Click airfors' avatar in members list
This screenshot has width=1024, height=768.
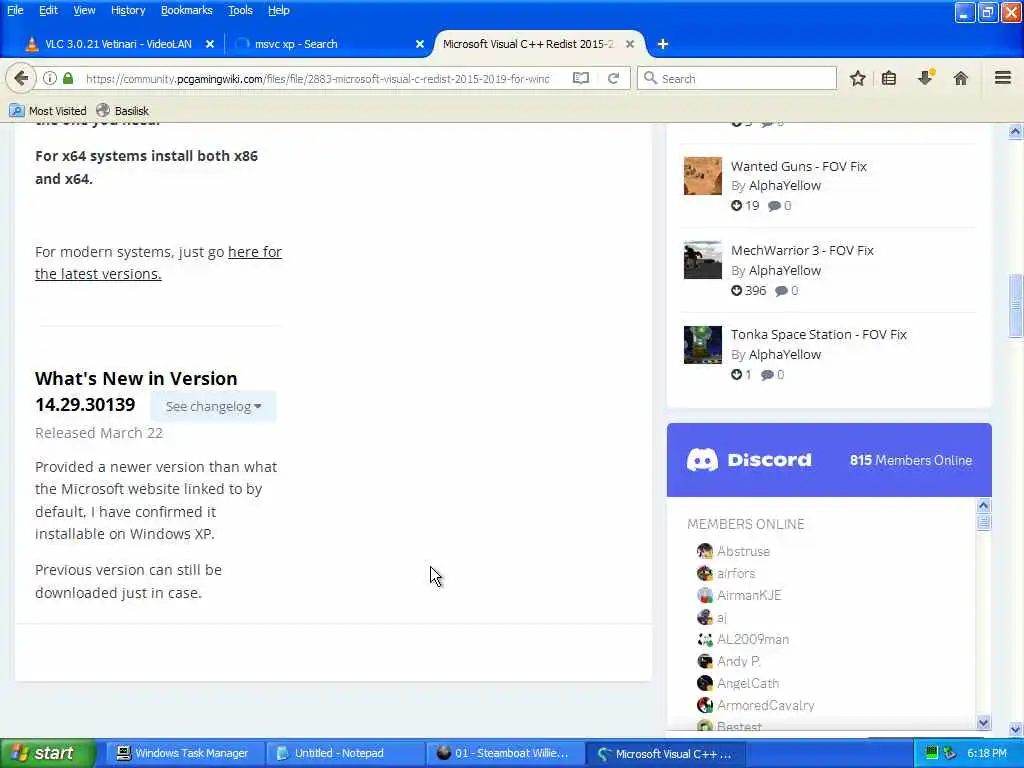pyautogui.click(x=705, y=573)
